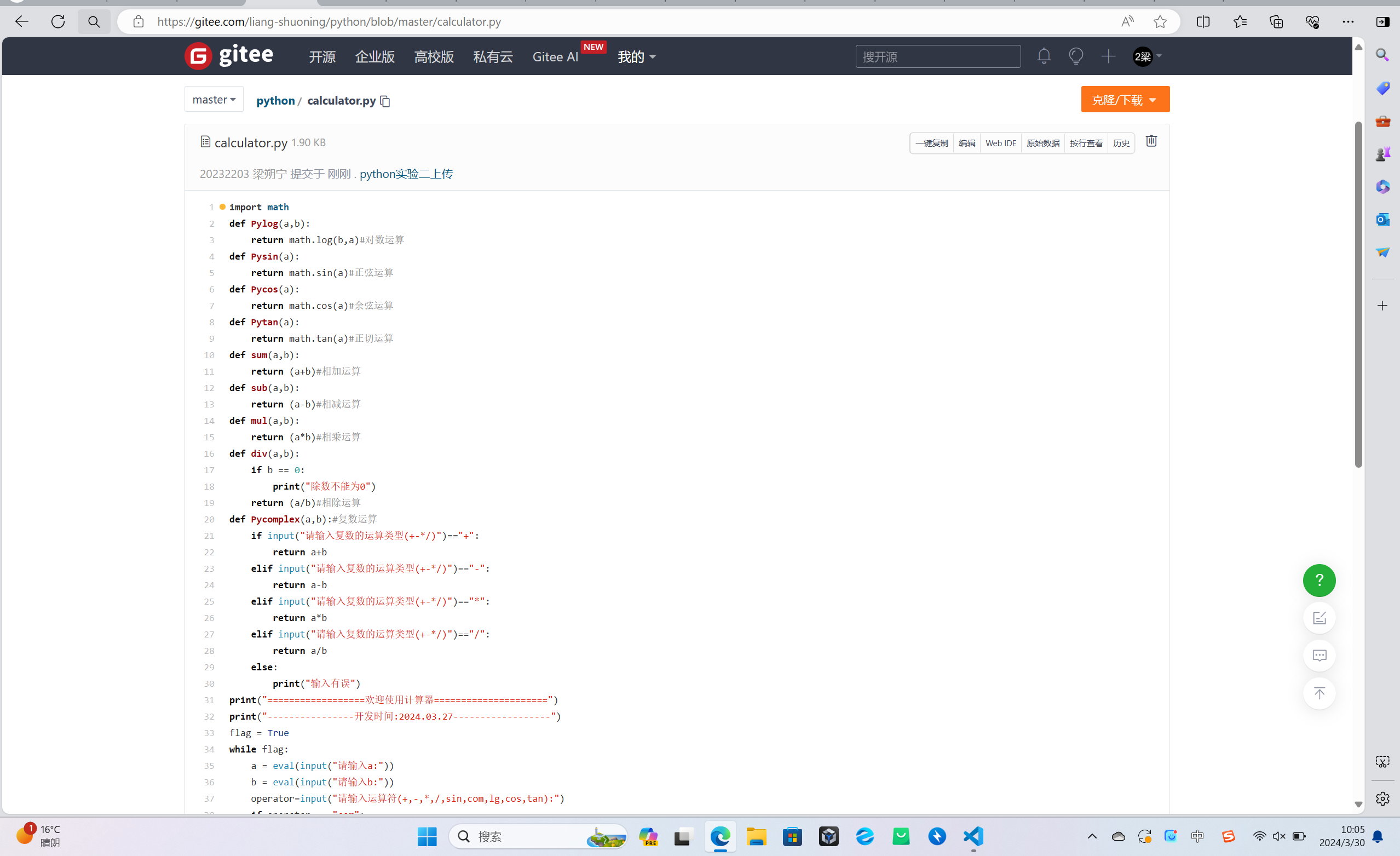Viewport: 1400px width, 856px height.
Task: Click the green help question mark button
Action: tap(1319, 581)
